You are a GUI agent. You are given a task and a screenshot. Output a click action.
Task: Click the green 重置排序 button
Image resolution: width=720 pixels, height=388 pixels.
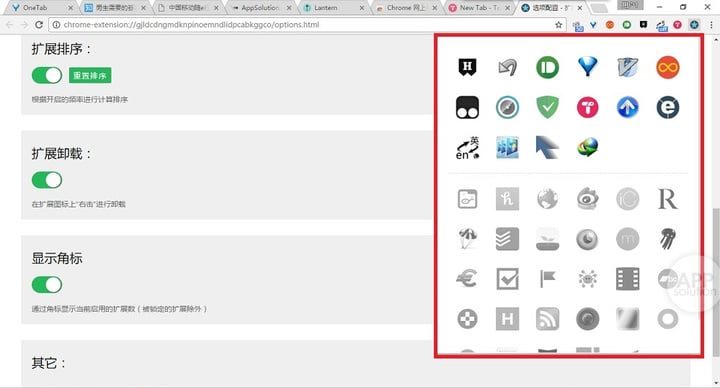coord(90,75)
